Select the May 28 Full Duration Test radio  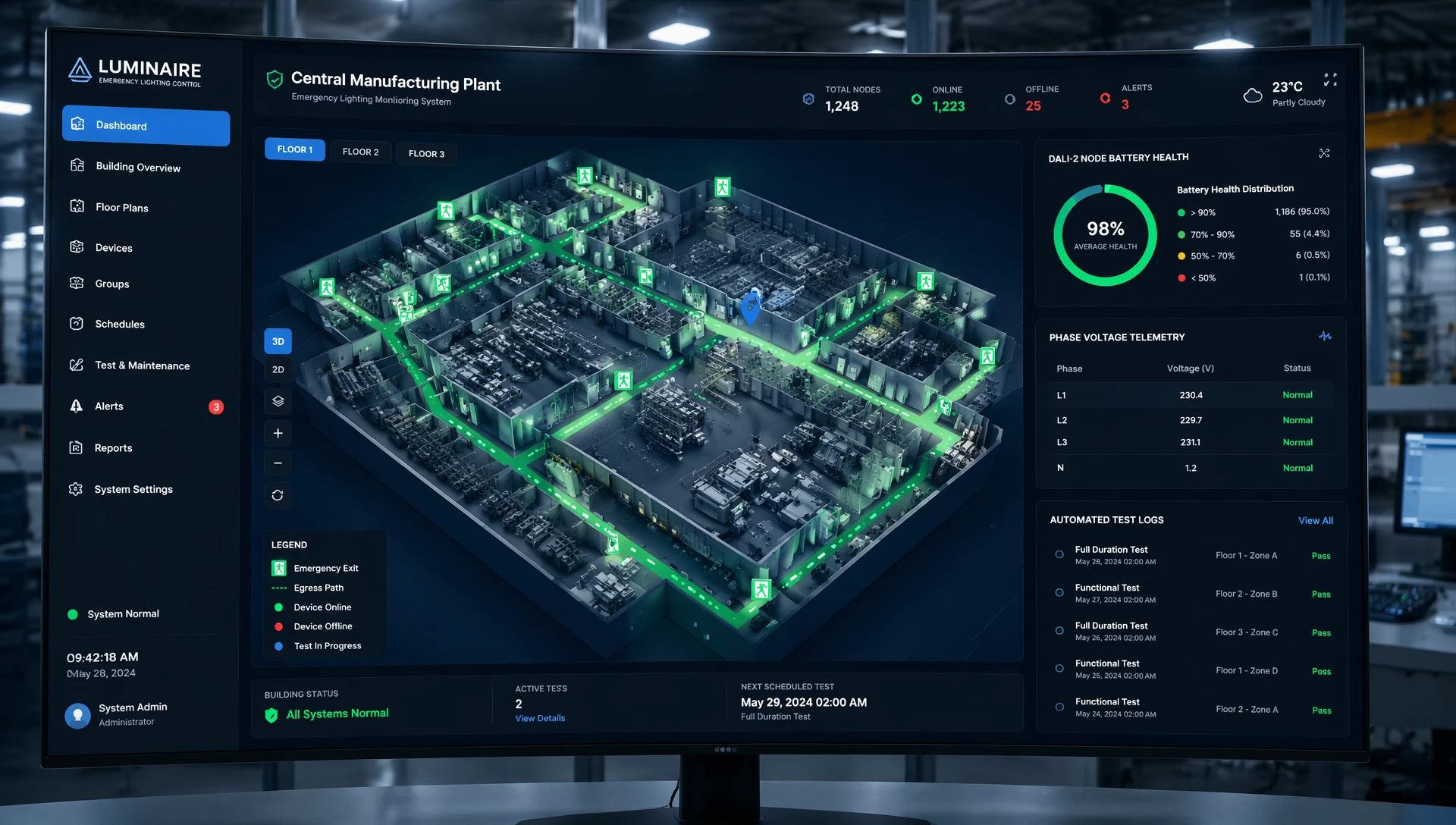click(x=1059, y=554)
